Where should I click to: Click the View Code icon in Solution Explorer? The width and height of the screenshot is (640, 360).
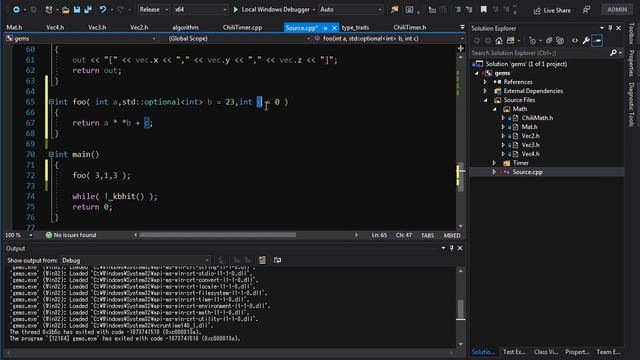(x=575, y=40)
